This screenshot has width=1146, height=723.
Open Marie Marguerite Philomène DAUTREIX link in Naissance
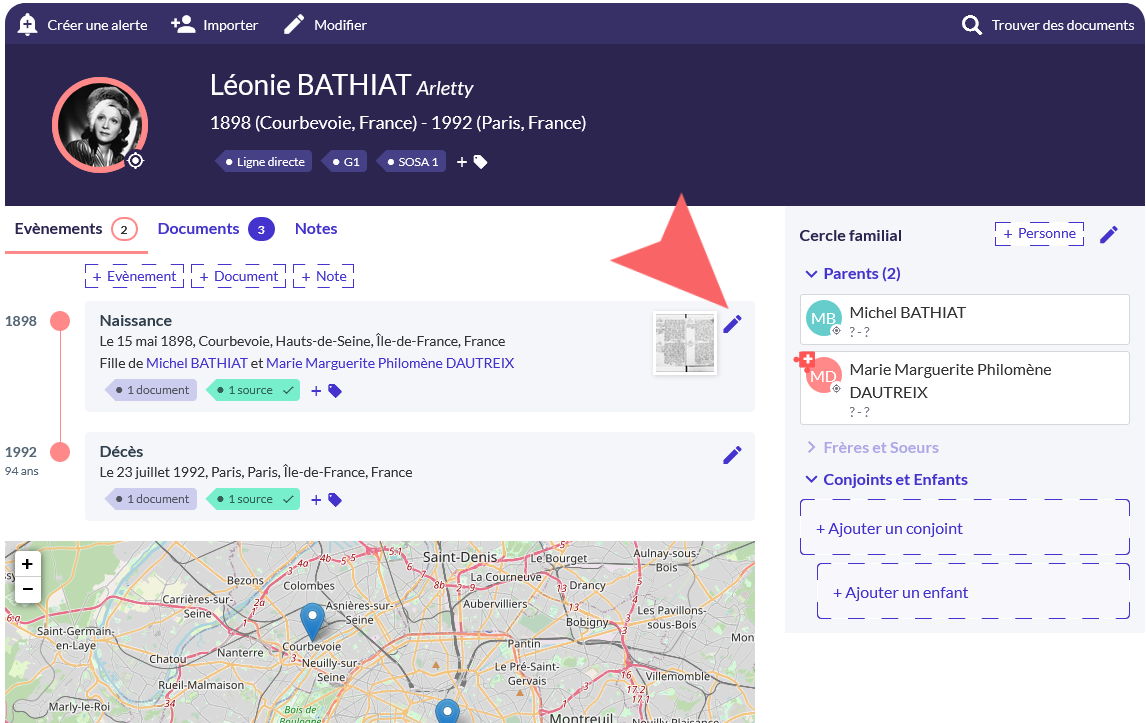390,363
